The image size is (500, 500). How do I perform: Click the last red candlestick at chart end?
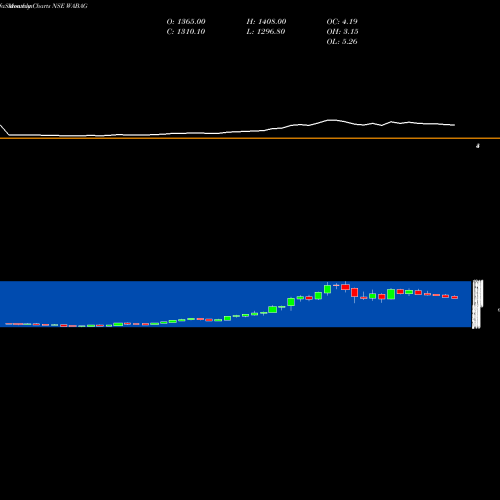pos(455,297)
